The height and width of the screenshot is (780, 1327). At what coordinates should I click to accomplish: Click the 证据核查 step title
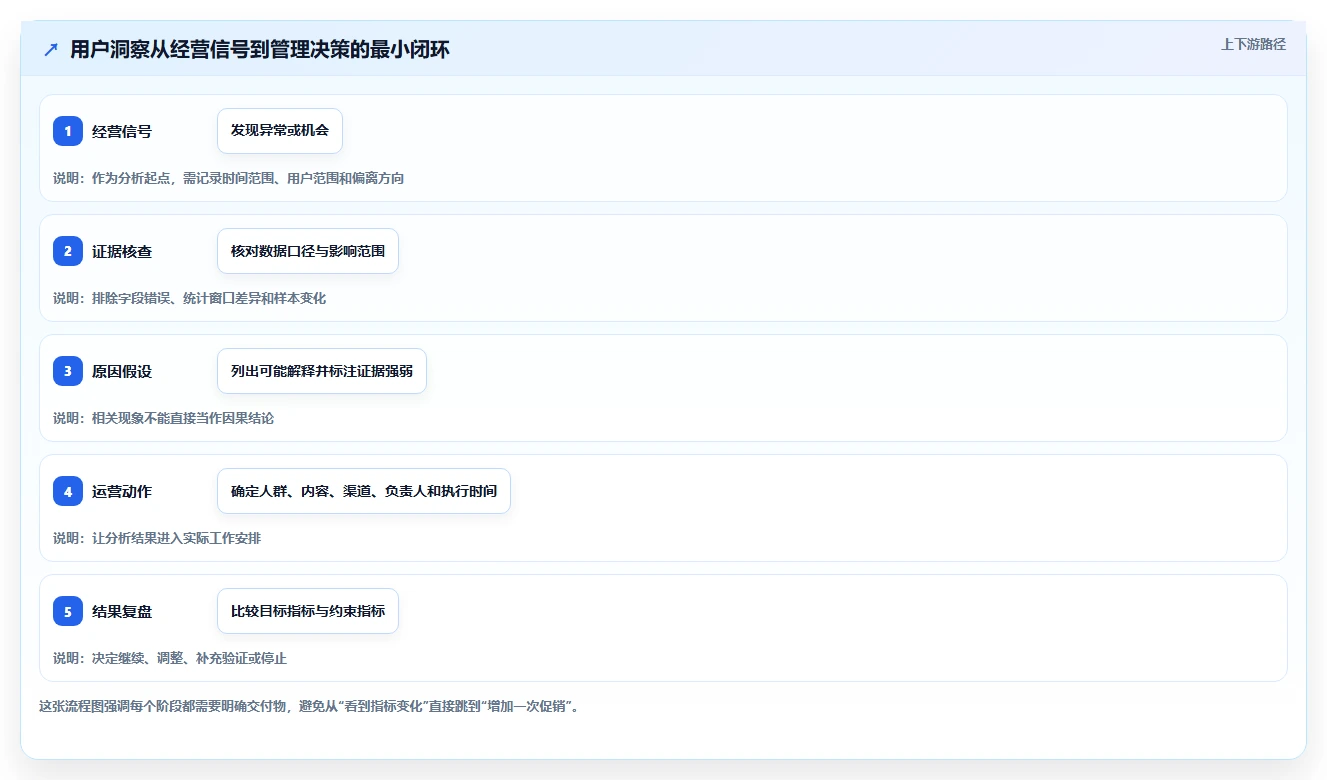tap(122, 251)
